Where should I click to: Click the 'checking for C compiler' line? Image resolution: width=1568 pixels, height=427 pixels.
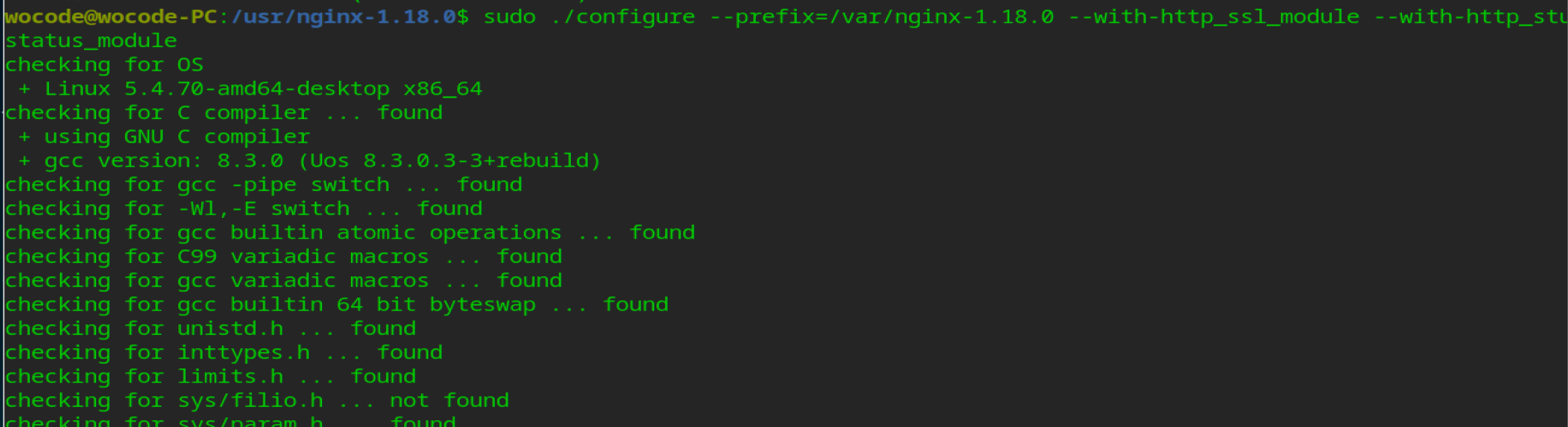pyautogui.click(x=224, y=113)
